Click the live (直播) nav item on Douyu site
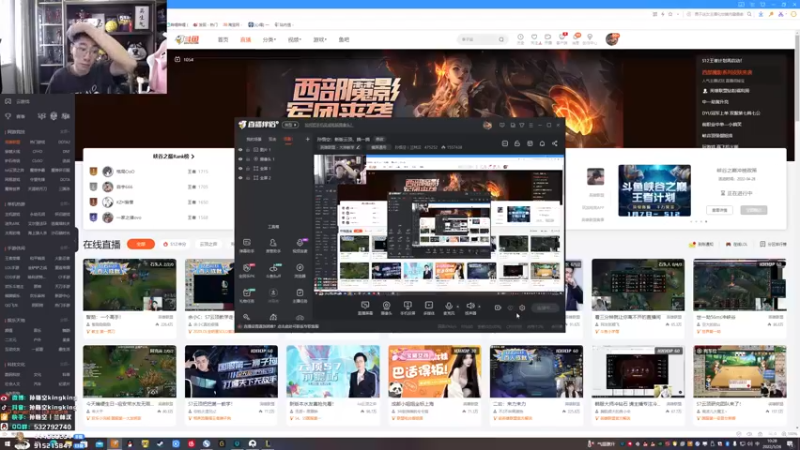This screenshot has width=800, height=450. pyautogui.click(x=245, y=39)
